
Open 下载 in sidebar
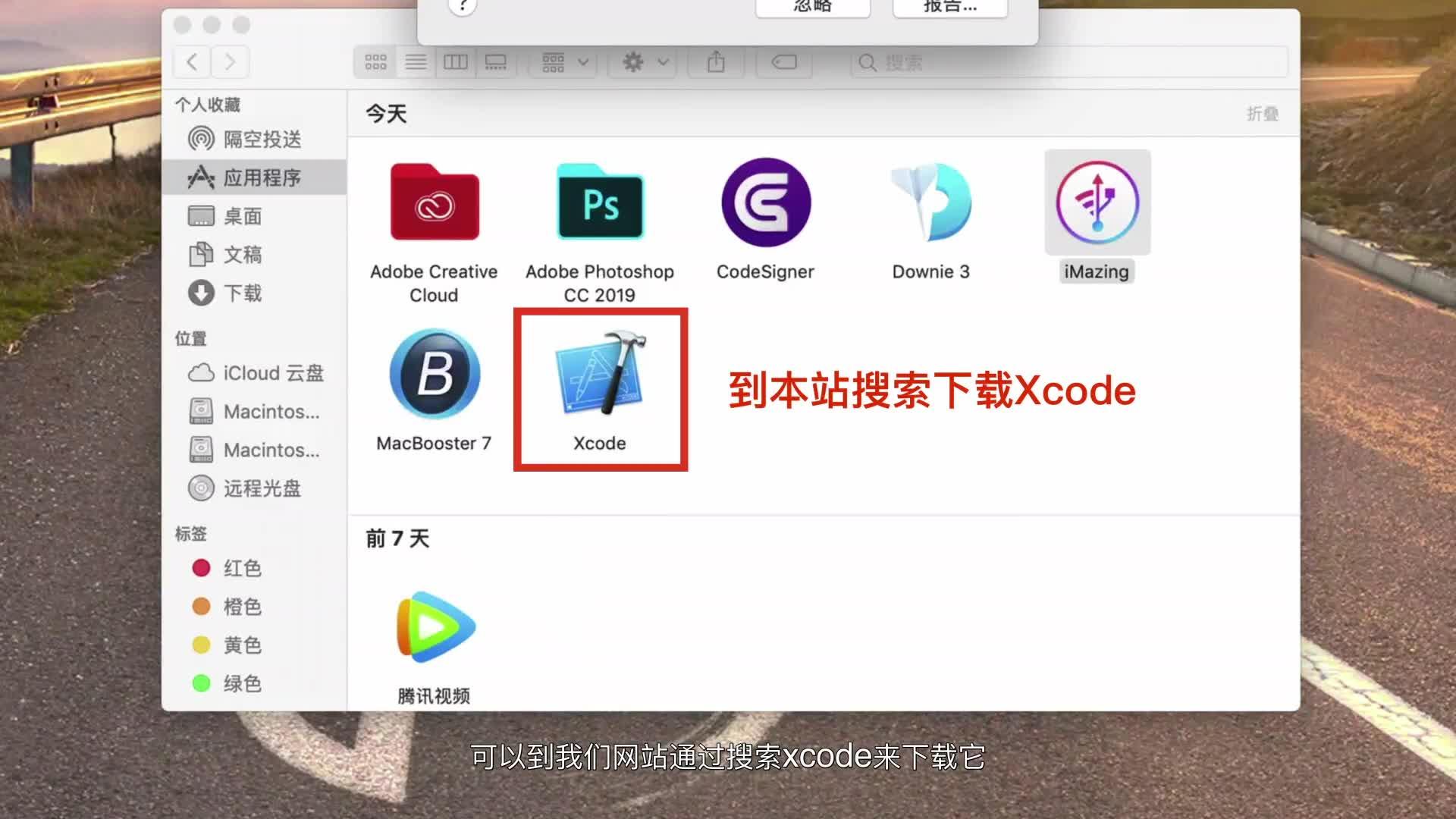coord(254,293)
